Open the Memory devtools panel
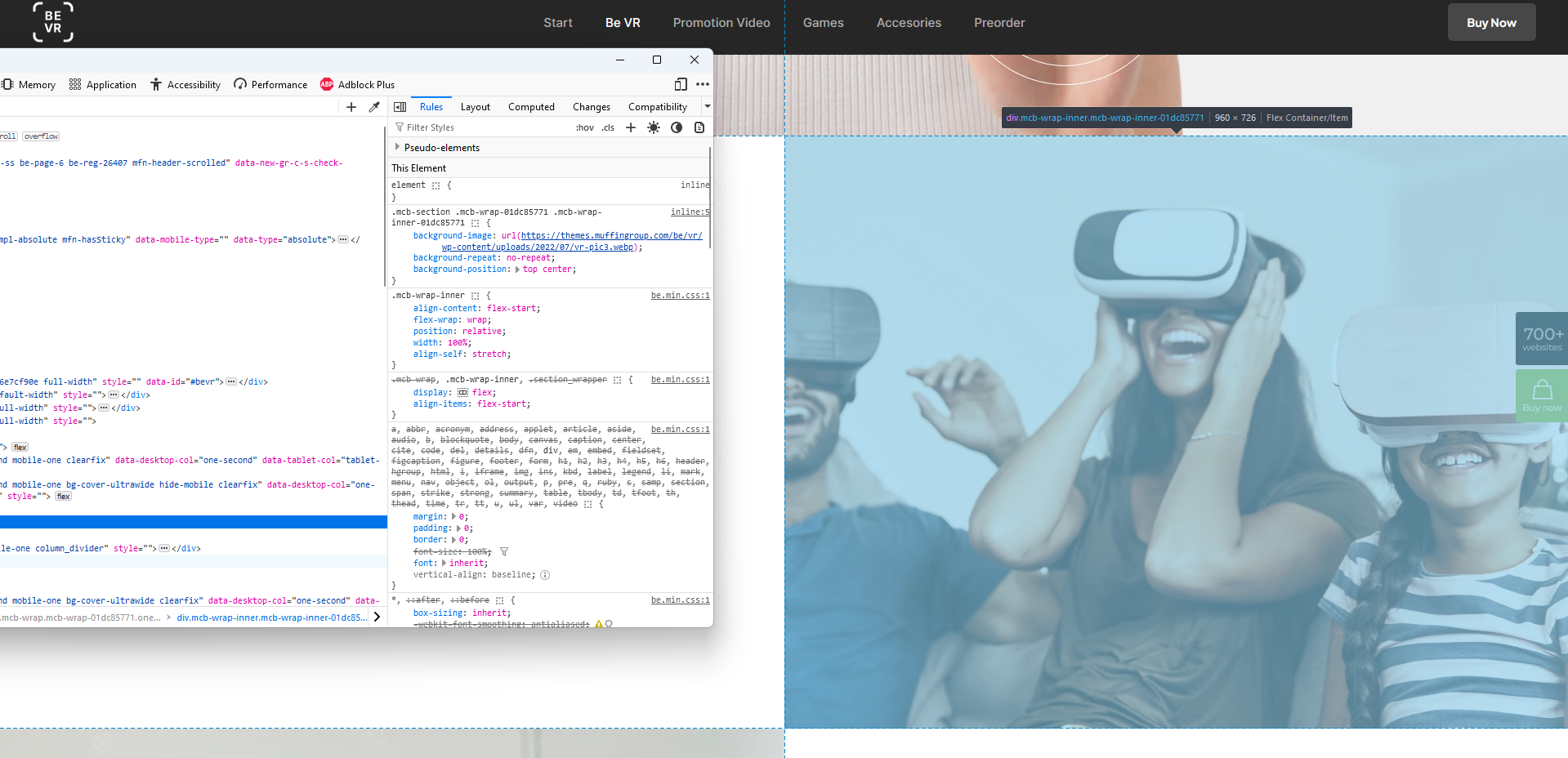This screenshot has height=758, width=1568. pyautogui.click(x=29, y=84)
